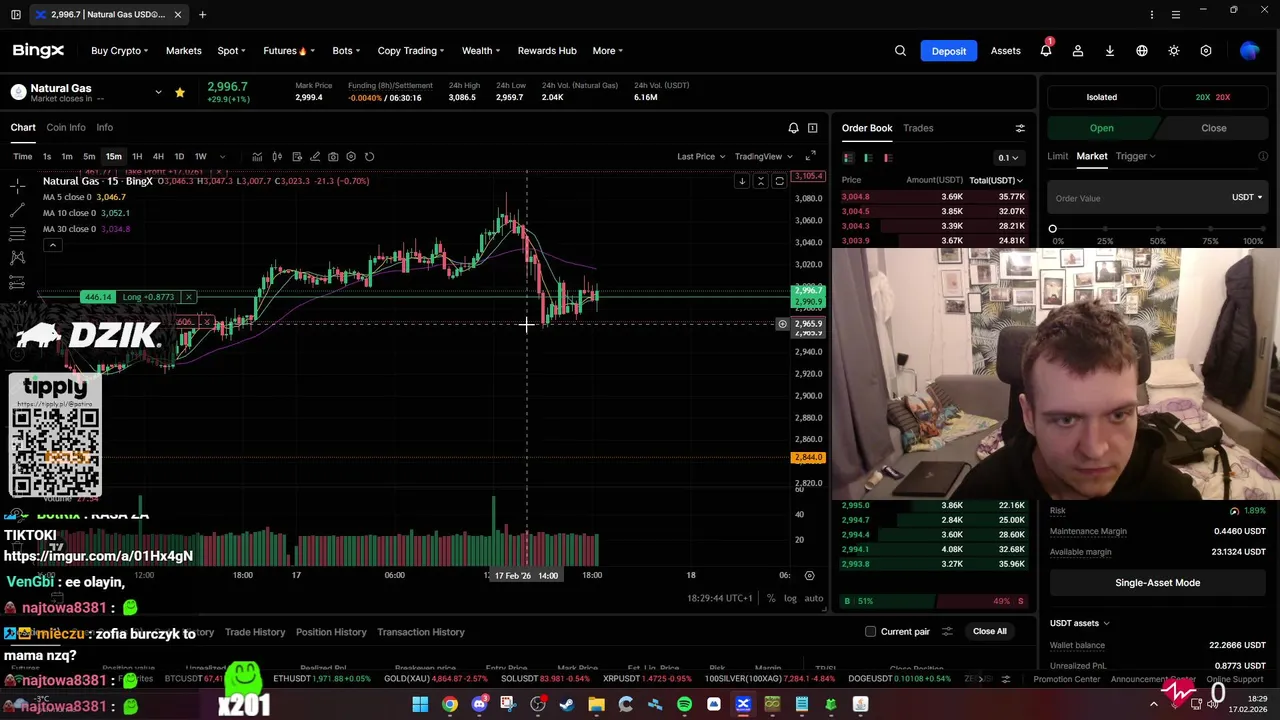Open the Natural Gas pair selector dropdown
The image size is (1280, 720).
pos(158,92)
